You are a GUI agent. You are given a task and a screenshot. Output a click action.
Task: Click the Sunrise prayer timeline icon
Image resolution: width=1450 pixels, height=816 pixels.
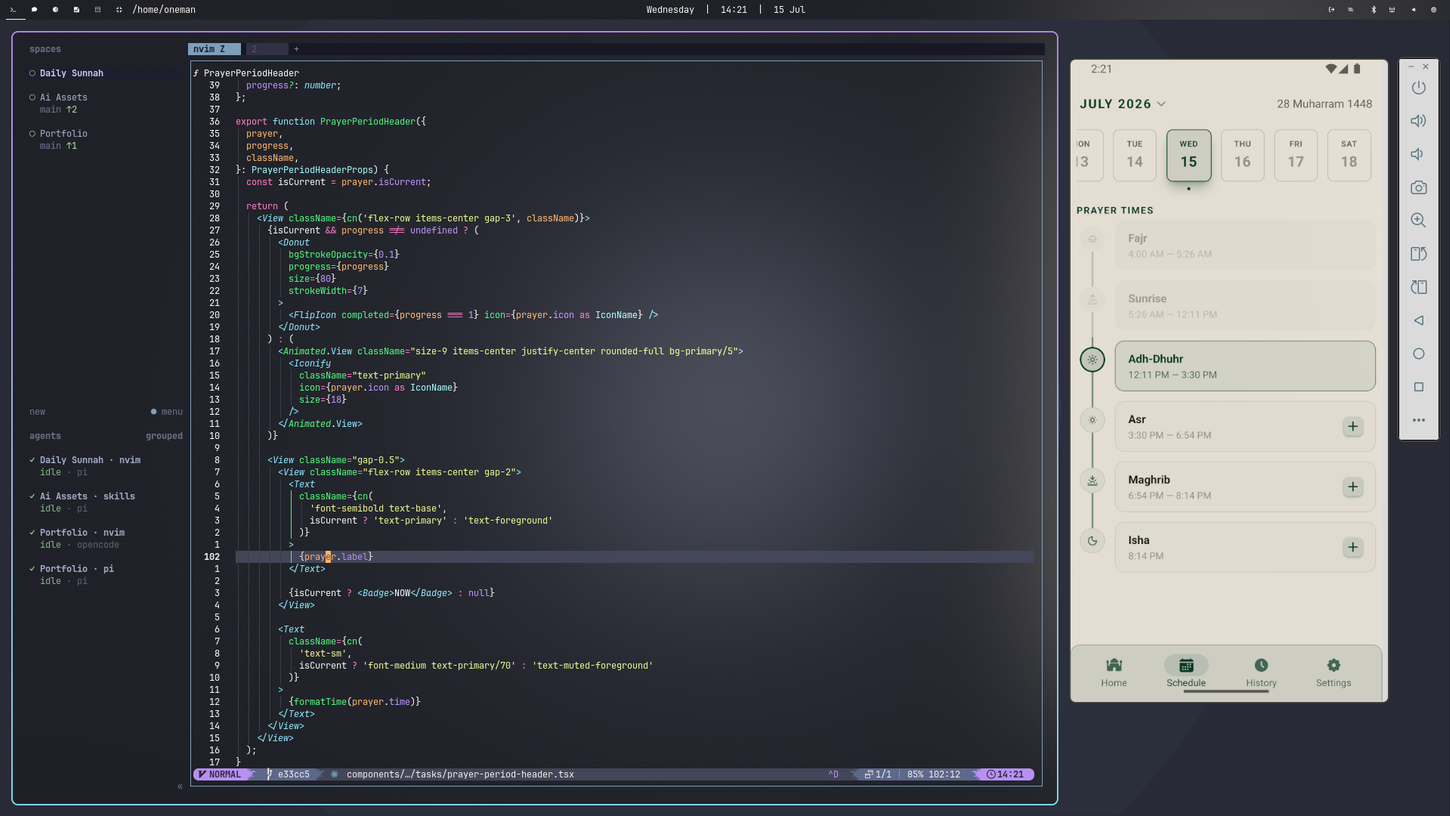(1092, 299)
